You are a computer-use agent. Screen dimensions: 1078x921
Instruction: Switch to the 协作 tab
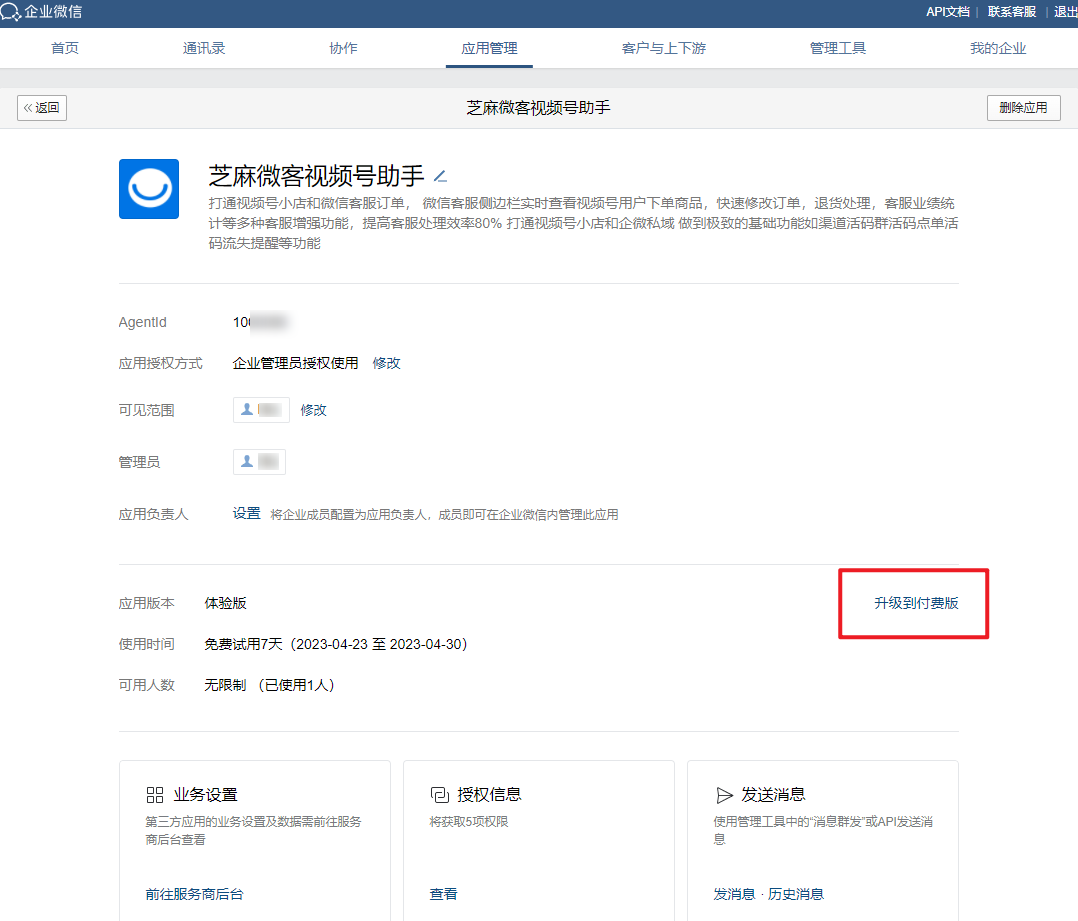[x=343, y=48]
